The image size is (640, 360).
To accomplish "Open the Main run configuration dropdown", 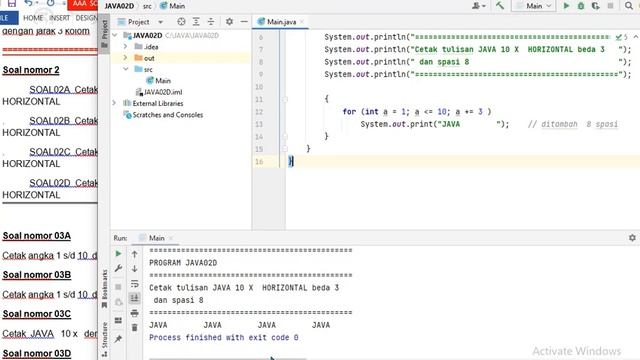I will [534, 6].
